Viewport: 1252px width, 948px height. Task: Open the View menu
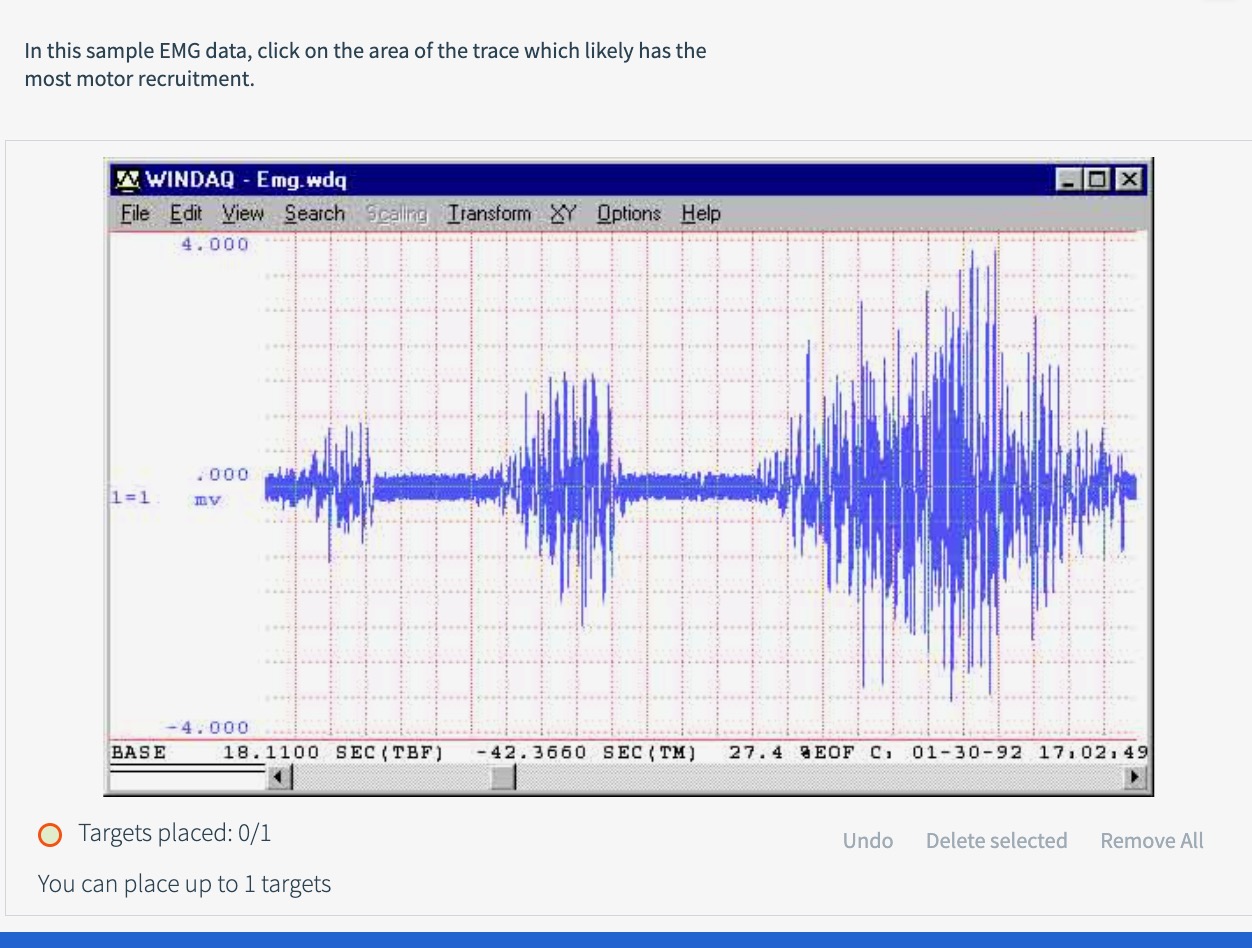tap(242, 213)
